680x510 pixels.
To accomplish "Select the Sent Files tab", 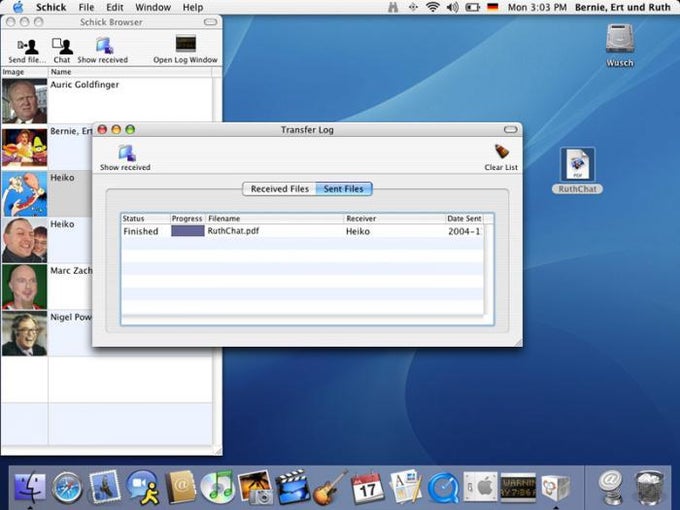I will pos(344,189).
